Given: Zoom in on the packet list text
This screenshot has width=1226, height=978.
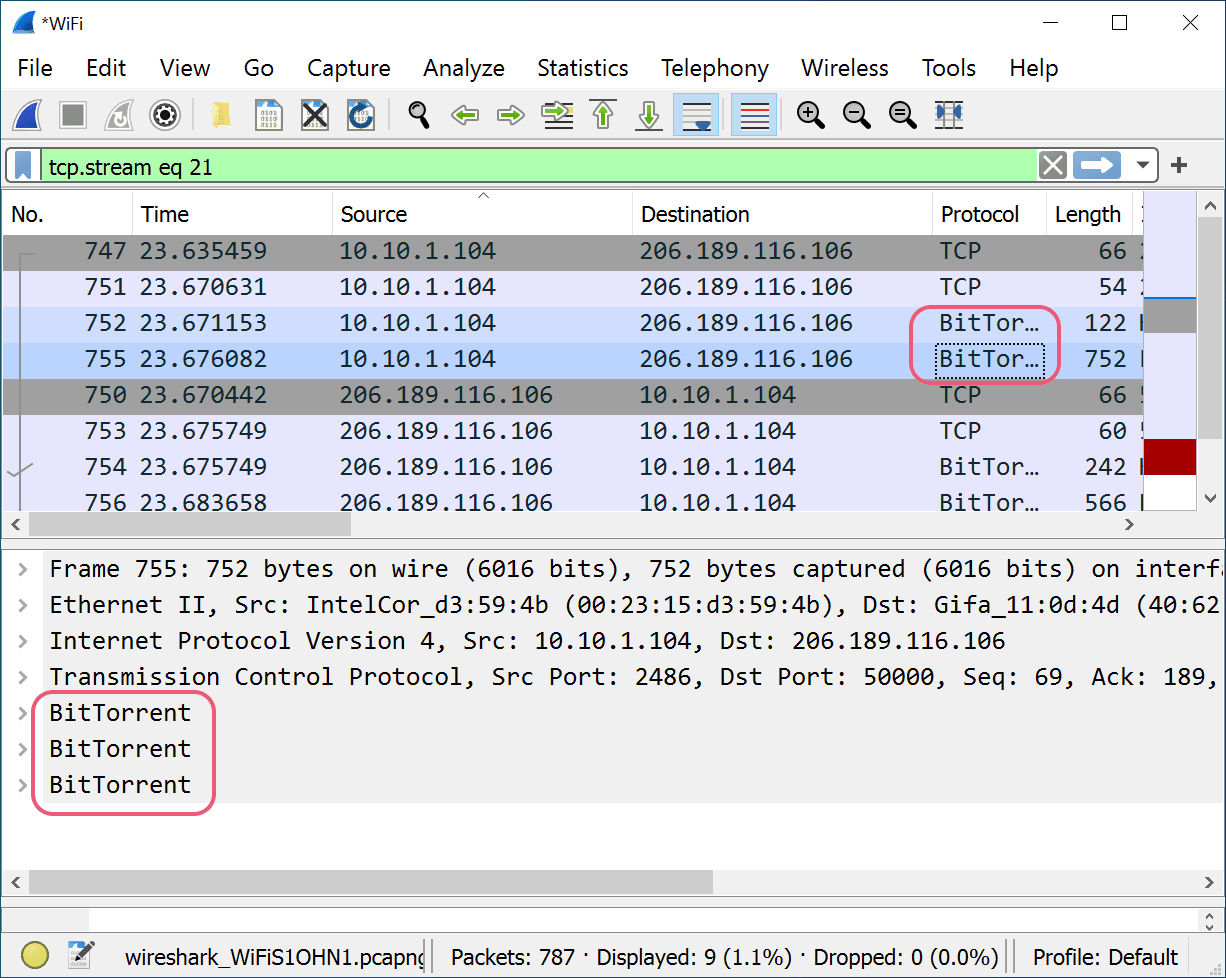Looking at the screenshot, I should [811, 114].
